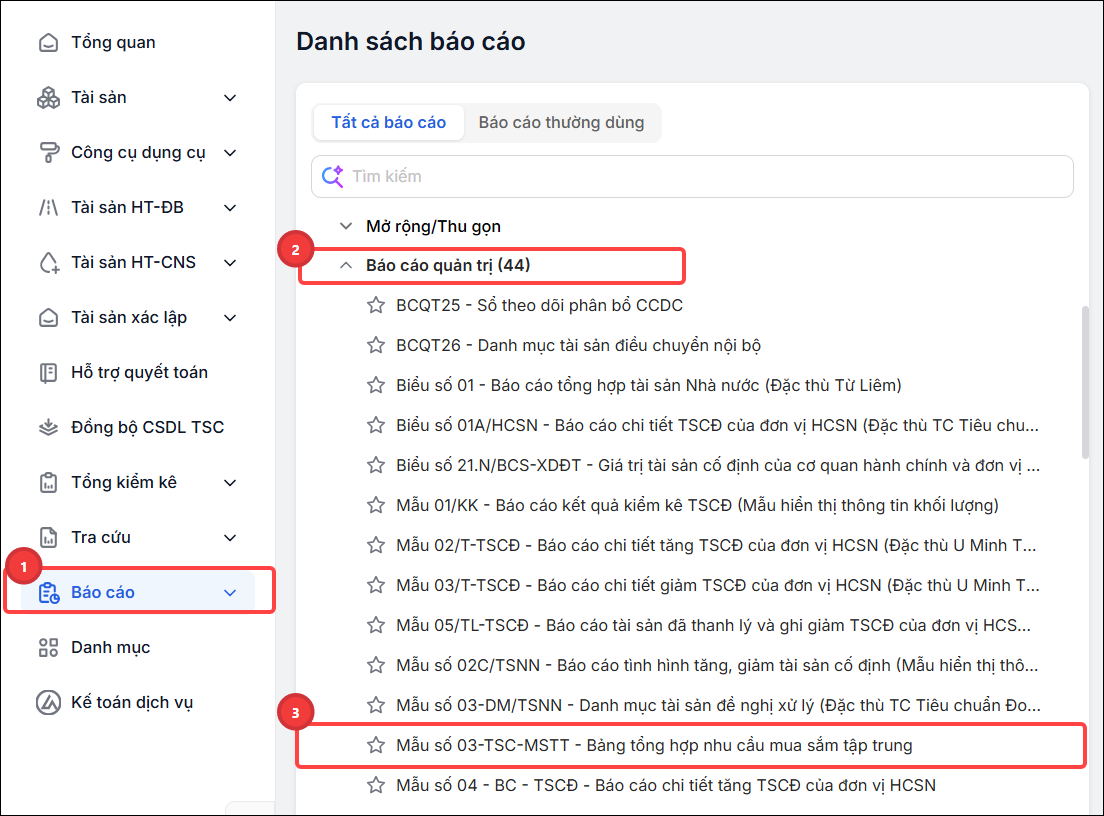Click the Tổng kiểm kê clipboard icon

pyautogui.click(x=48, y=482)
